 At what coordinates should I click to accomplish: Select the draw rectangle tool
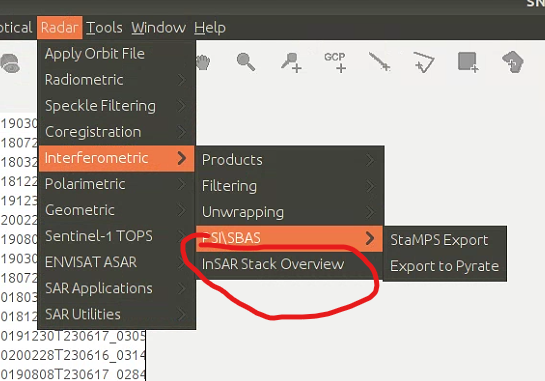(468, 62)
